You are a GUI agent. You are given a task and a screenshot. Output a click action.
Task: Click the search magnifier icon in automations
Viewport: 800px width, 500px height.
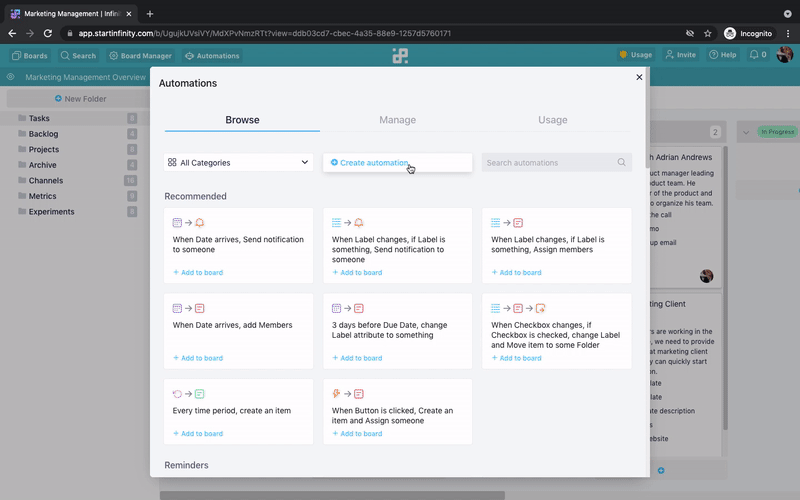pos(621,162)
